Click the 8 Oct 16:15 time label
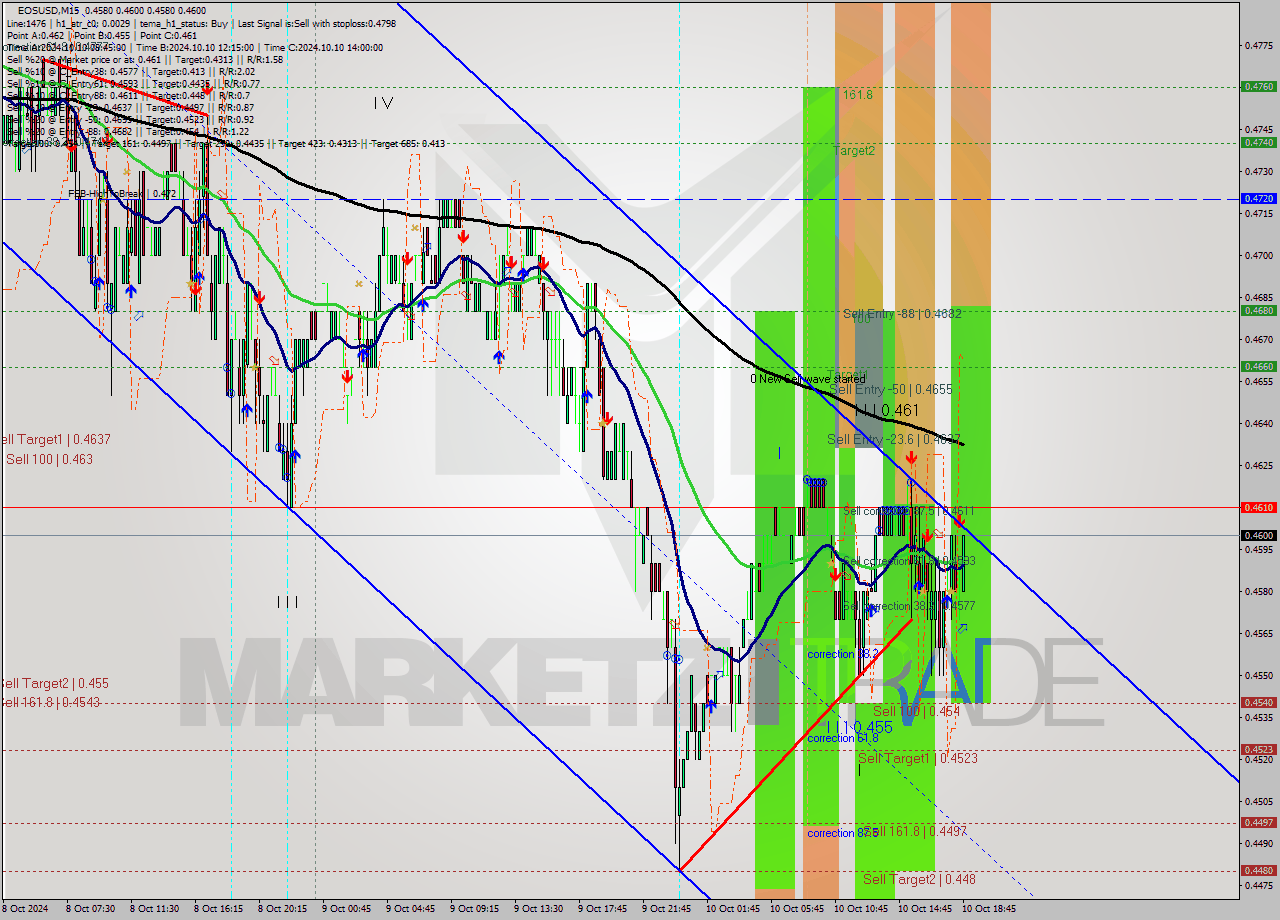Image resolution: width=1280 pixels, height=920 pixels. pyautogui.click(x=218, y=909)
